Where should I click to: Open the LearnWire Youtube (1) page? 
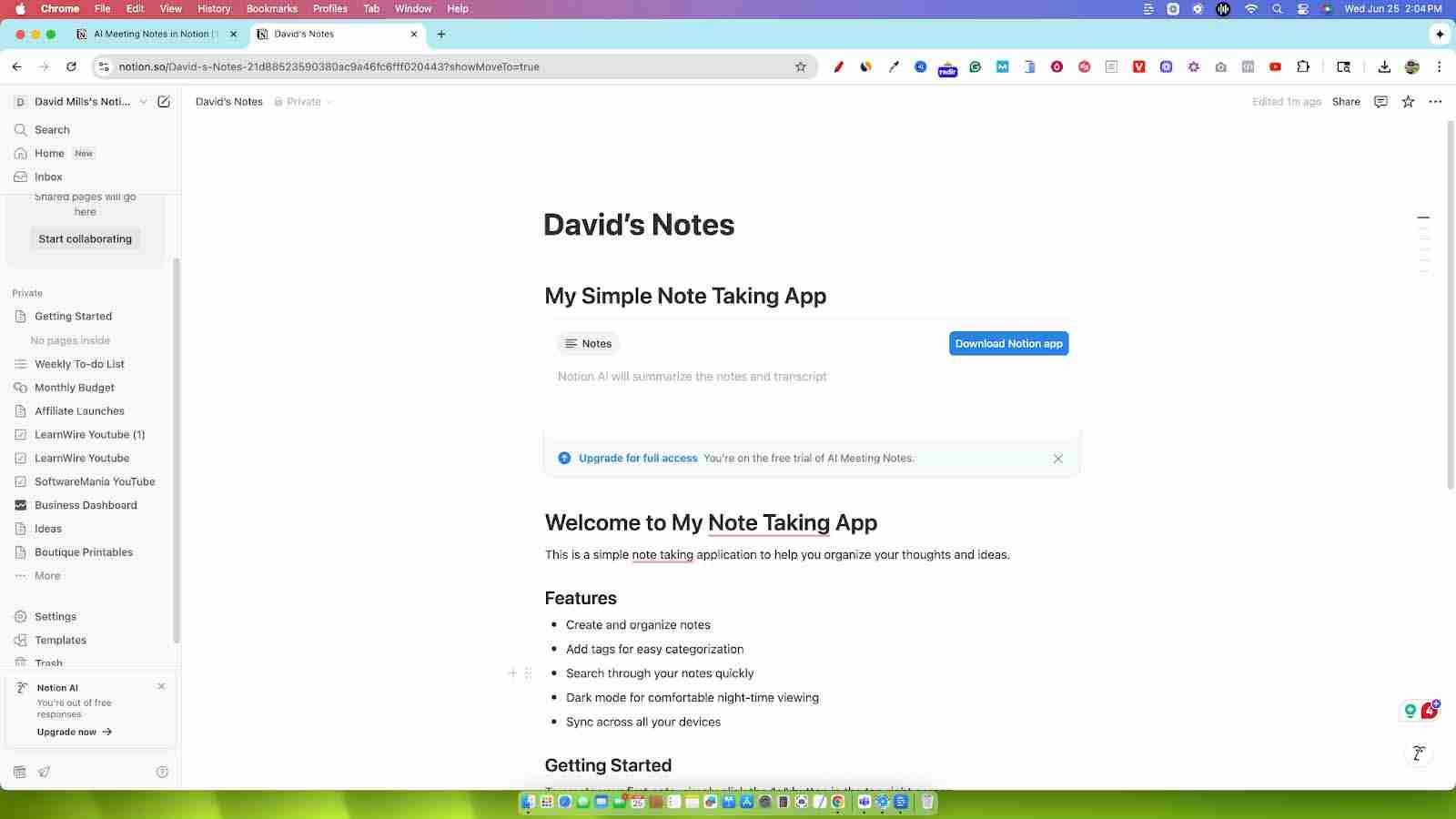91,435
